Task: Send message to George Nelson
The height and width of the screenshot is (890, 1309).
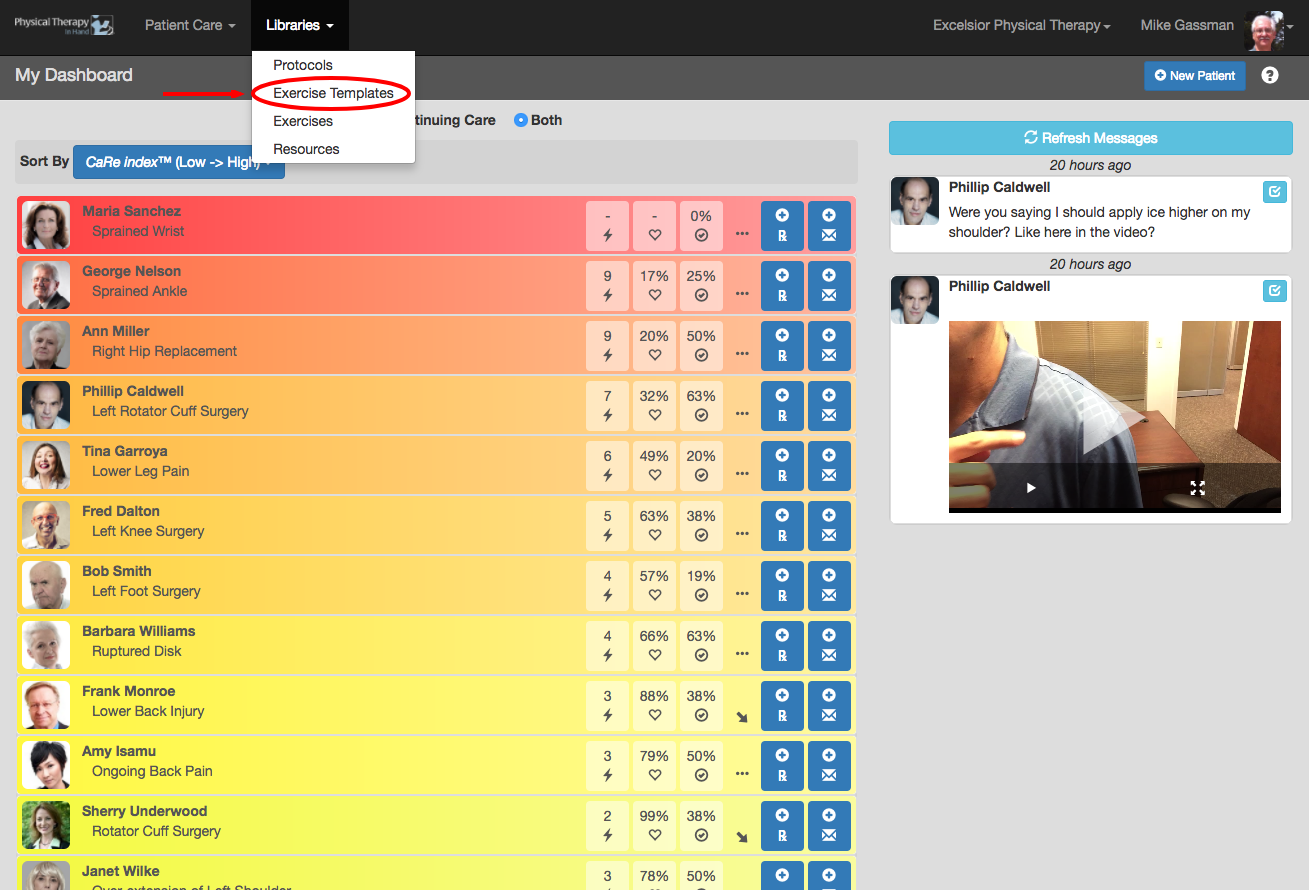Action: (829, 285)
